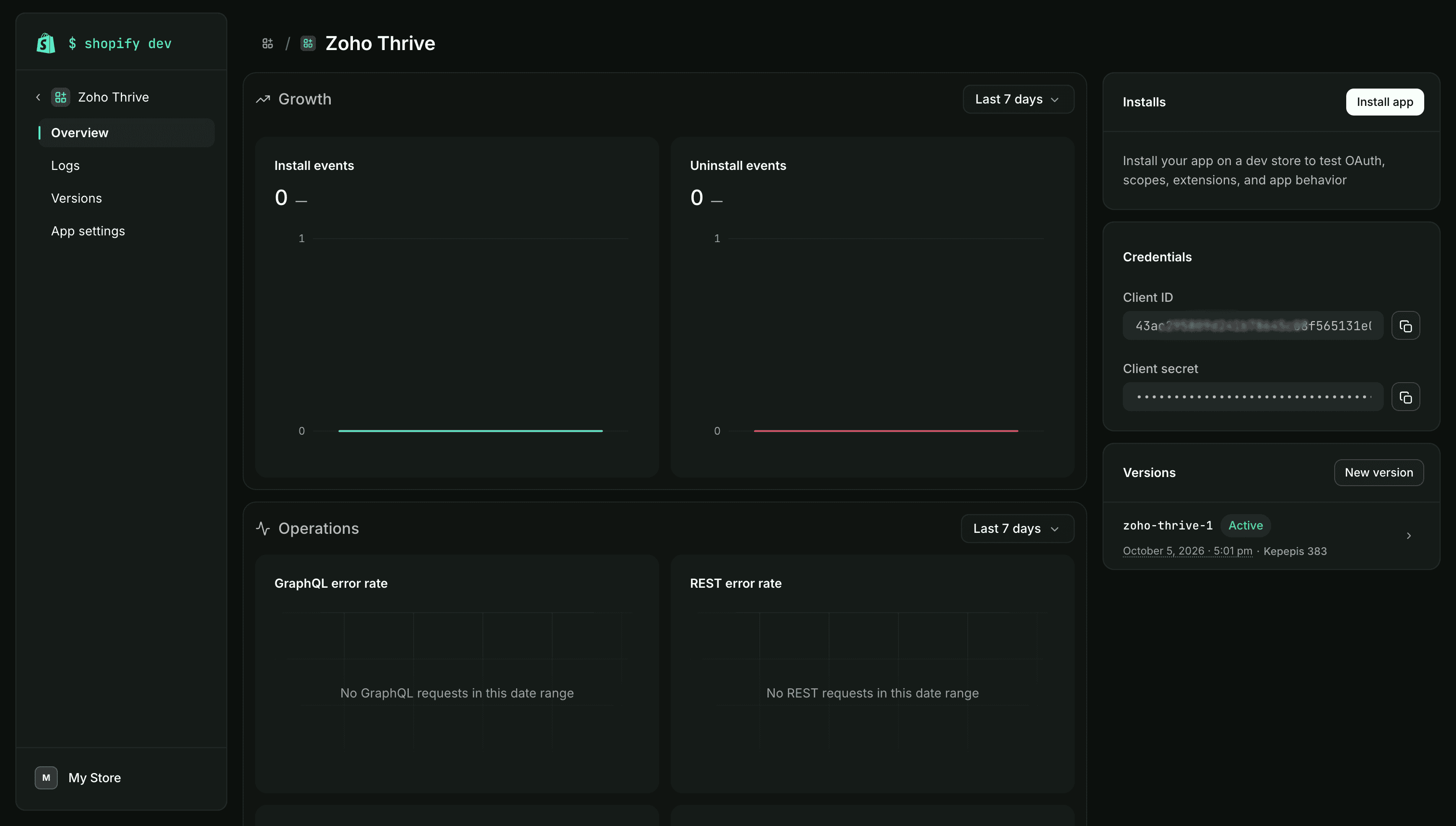
Task: Click the Installs heading
Action: [x=1144, y=102]
